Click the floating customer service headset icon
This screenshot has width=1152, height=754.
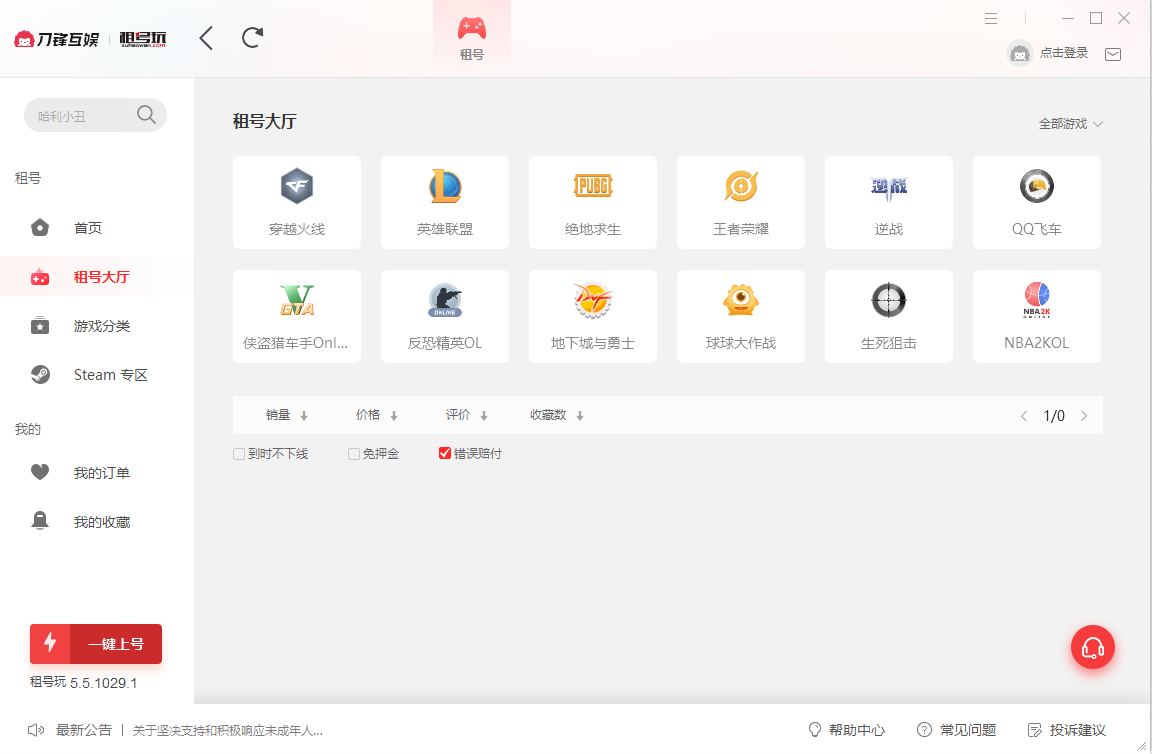[1093, 647]
